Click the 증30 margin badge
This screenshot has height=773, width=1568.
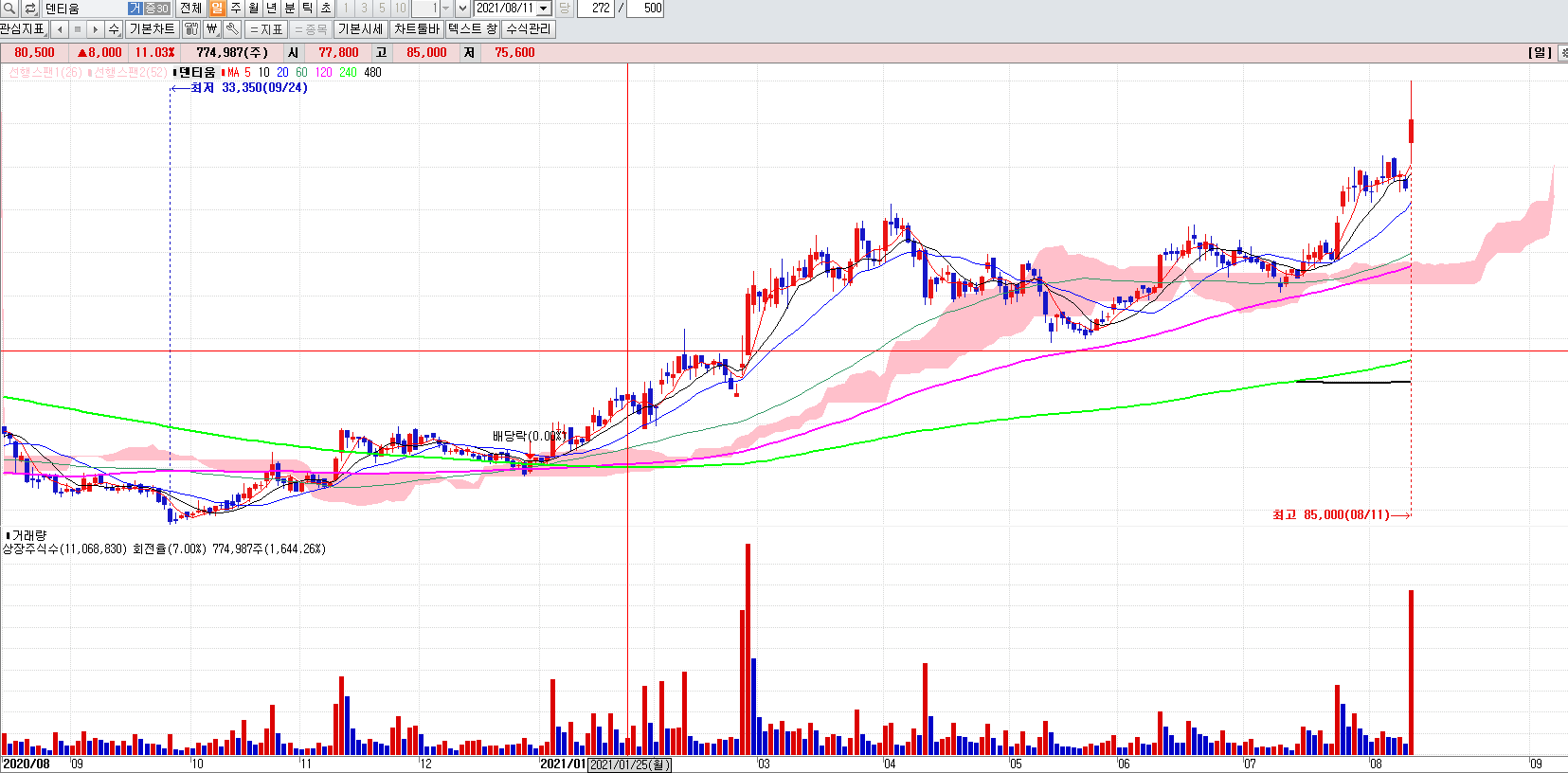point(156,9)
